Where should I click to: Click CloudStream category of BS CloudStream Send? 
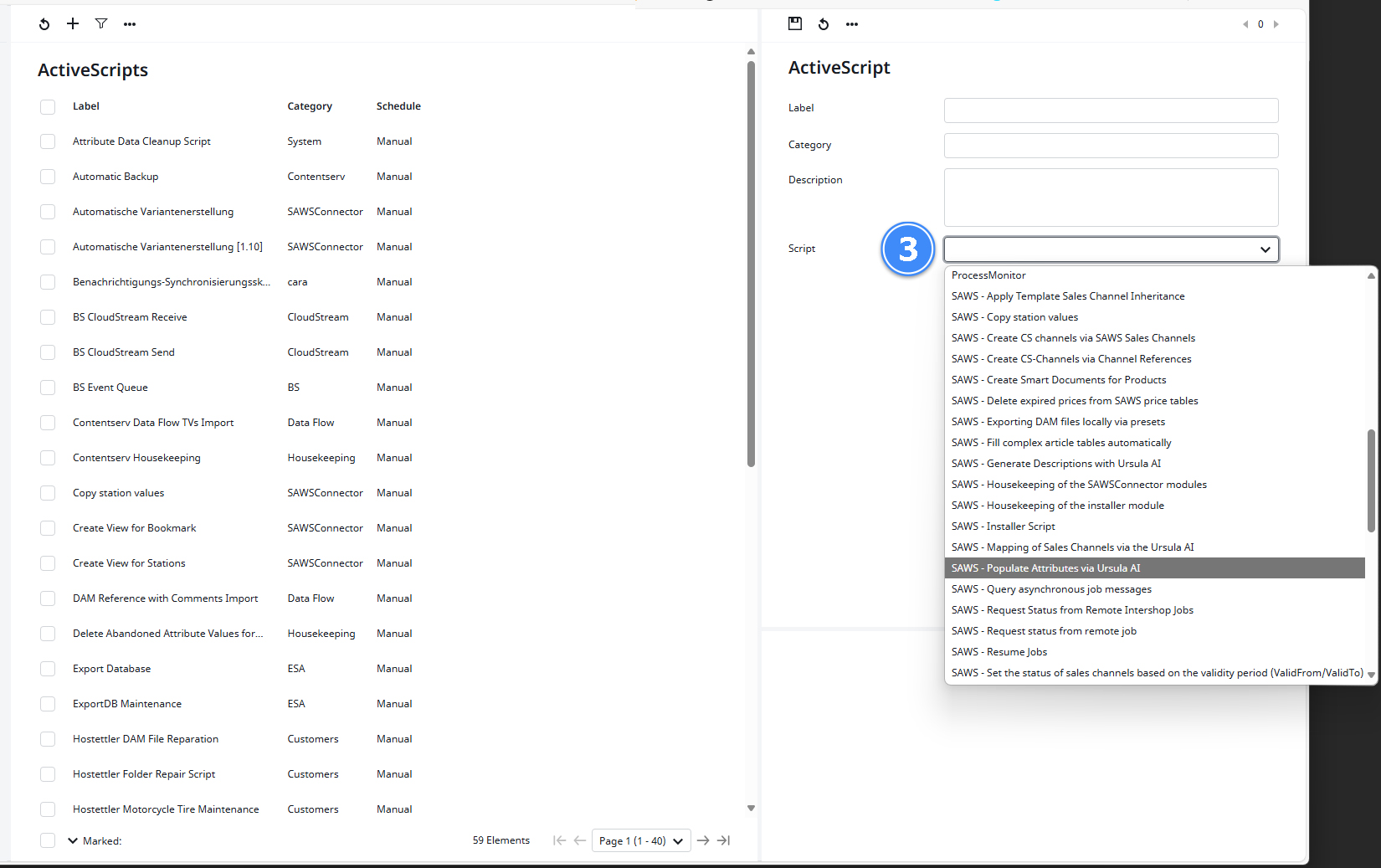(318, 352)
